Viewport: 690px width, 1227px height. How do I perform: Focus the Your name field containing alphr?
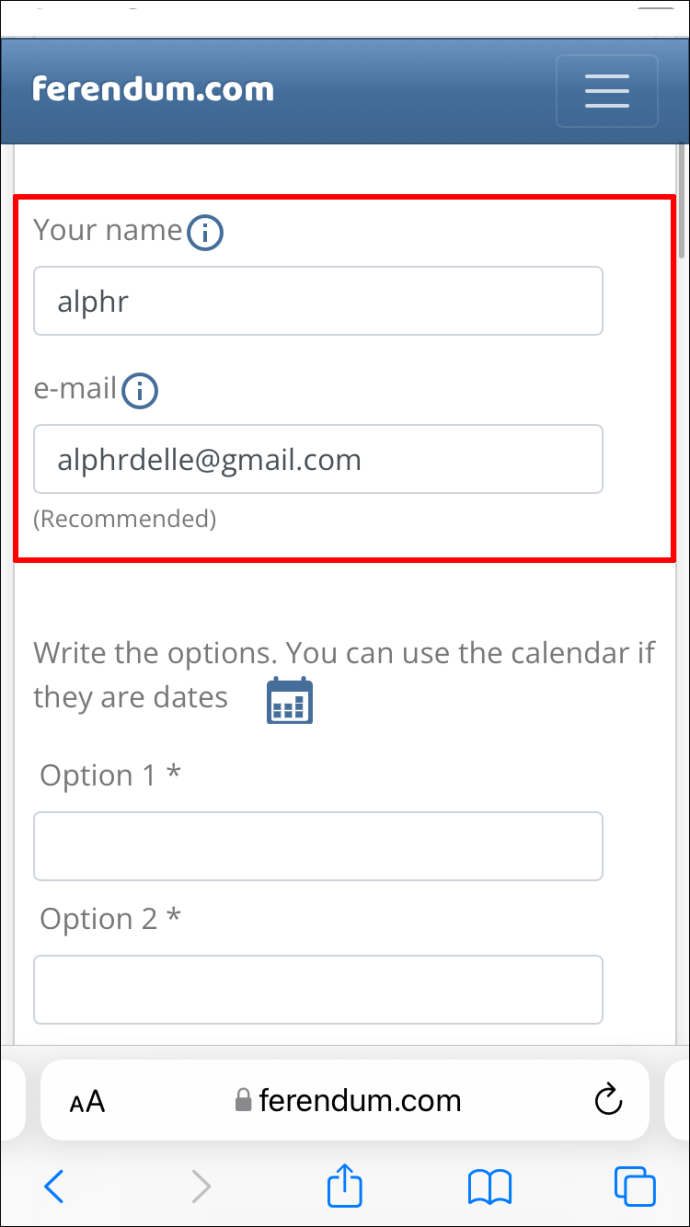pos(318,301)
